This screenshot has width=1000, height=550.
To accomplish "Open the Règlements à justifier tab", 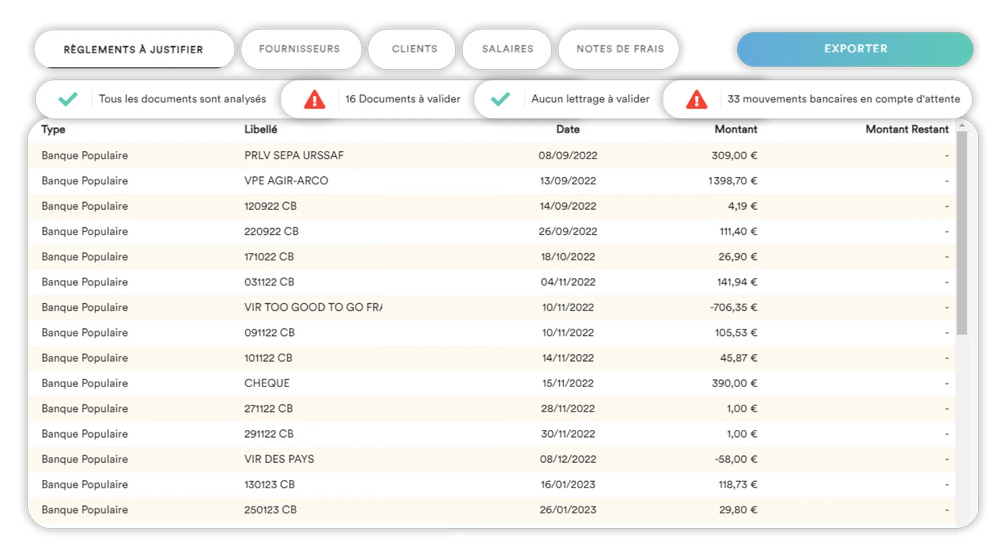I will [134, 49].
